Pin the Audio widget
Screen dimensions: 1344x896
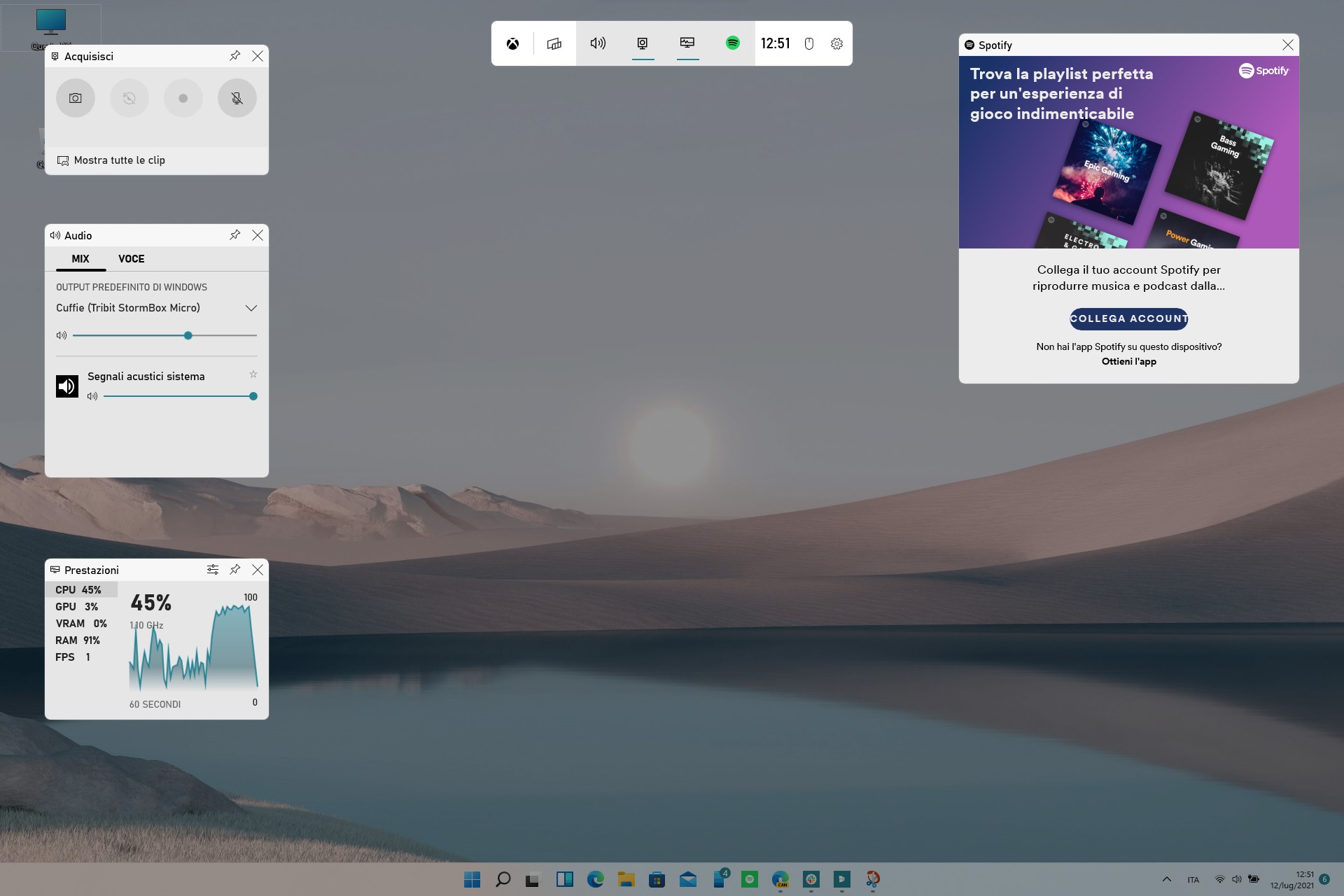point(235,235)
